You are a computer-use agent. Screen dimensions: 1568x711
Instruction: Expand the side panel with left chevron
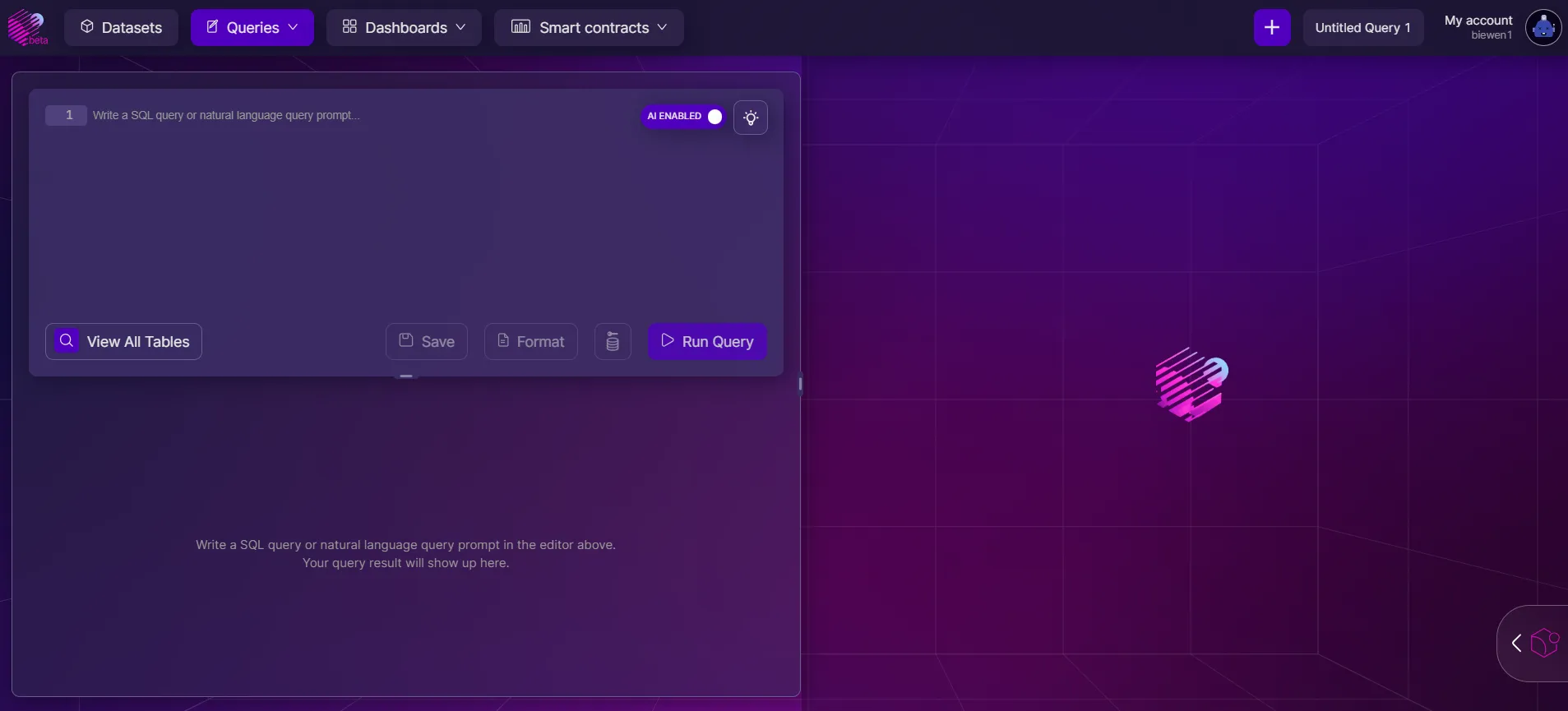[1516, 643]
